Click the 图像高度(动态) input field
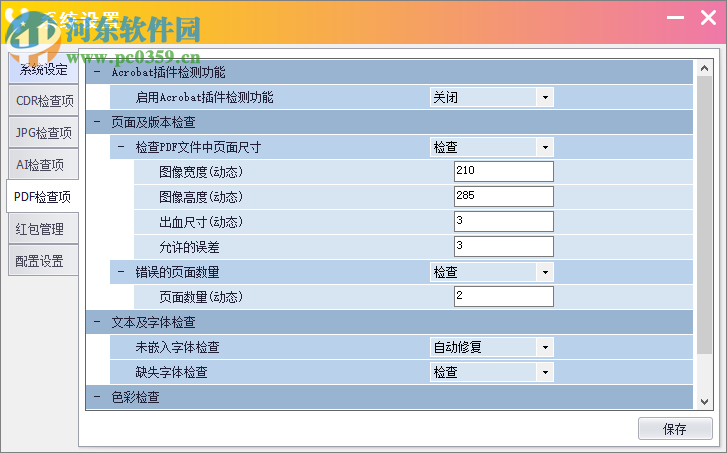Image resolution: width=727 pixels, height=453 pixels. 504,197
